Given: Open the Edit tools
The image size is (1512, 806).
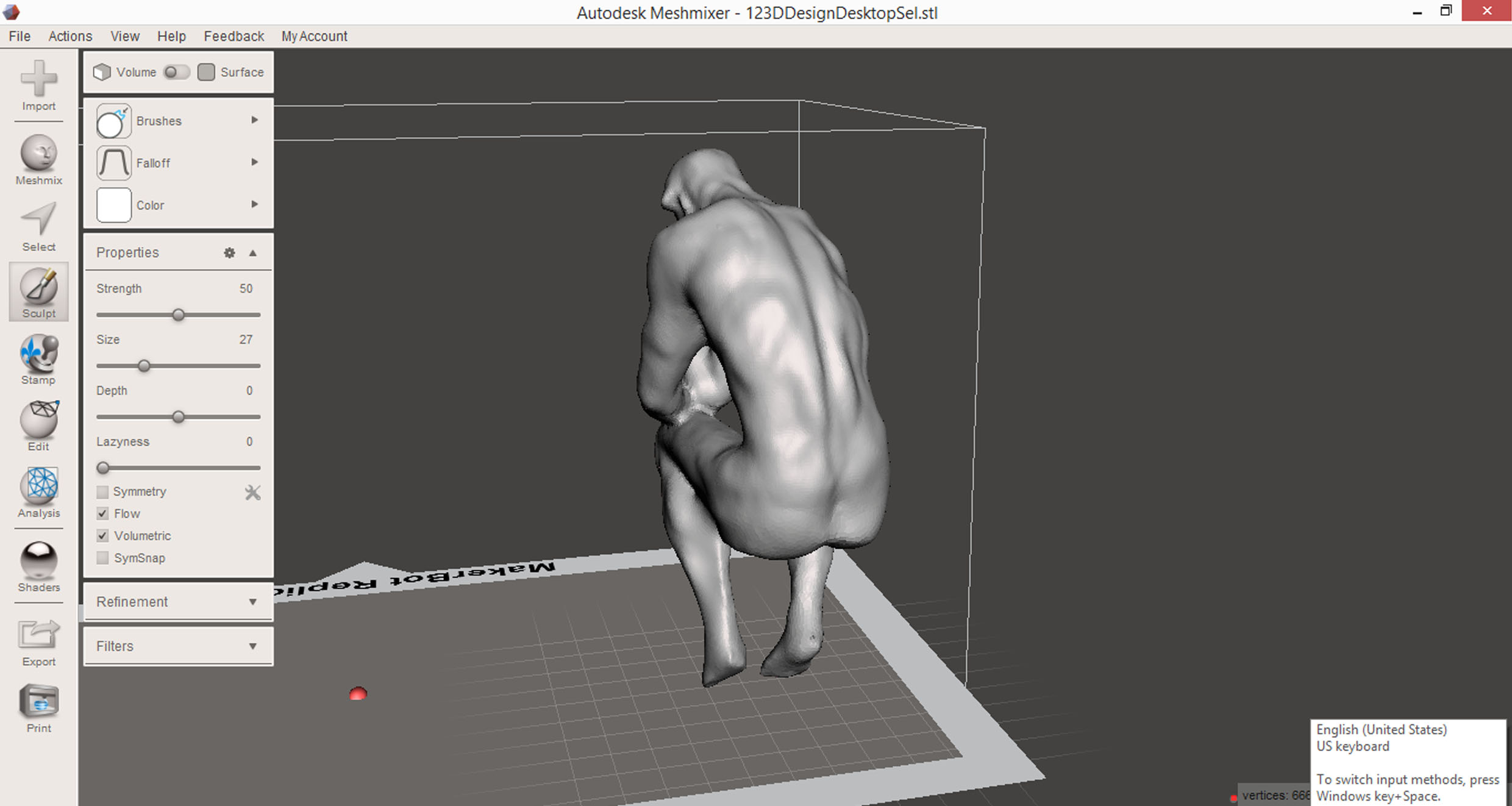Looking at the screenshot, I should (x=39, y=426).
